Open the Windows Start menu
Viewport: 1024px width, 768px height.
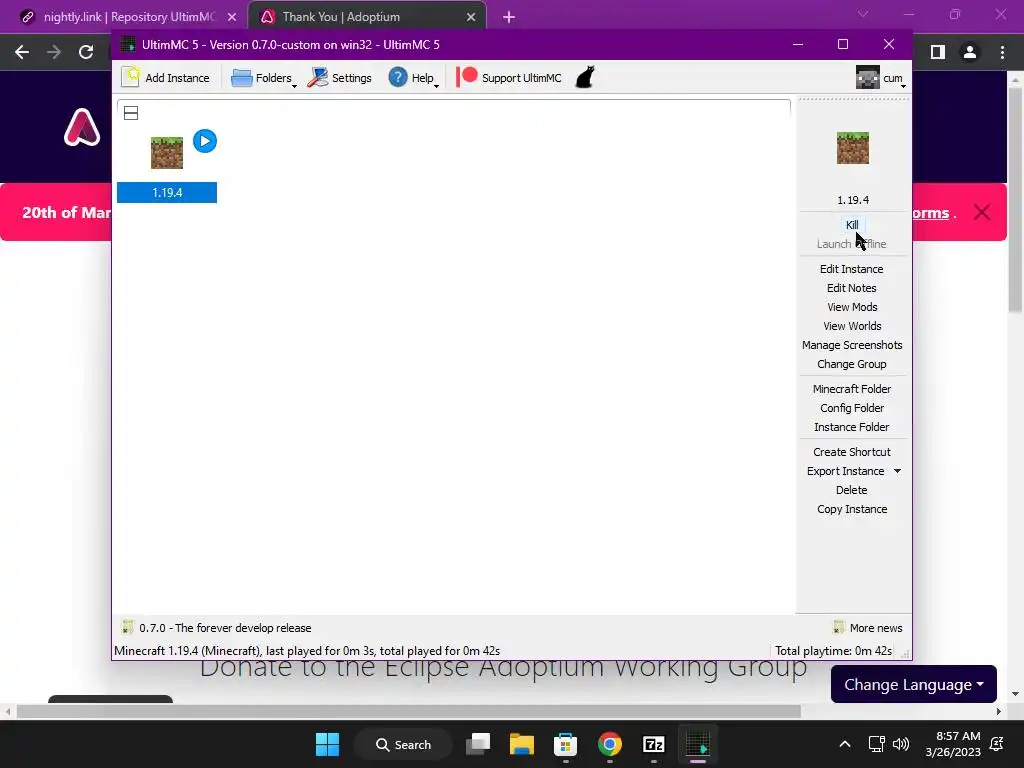(x=327, y=744)
